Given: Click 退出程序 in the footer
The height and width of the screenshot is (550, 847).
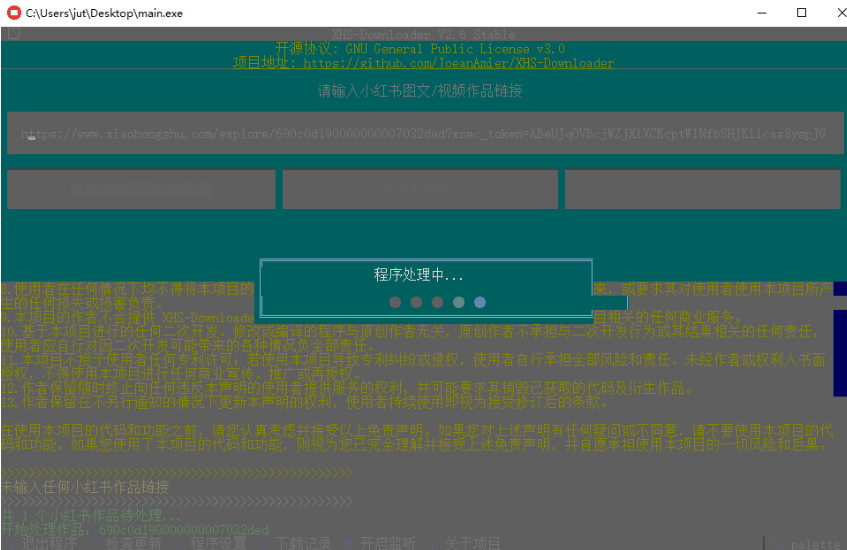Looking at the screenshot, I should tap(43, 543).
